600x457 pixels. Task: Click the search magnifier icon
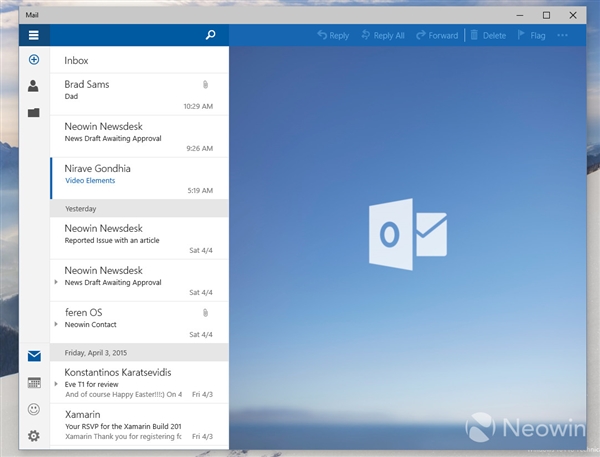pos(210,35)
